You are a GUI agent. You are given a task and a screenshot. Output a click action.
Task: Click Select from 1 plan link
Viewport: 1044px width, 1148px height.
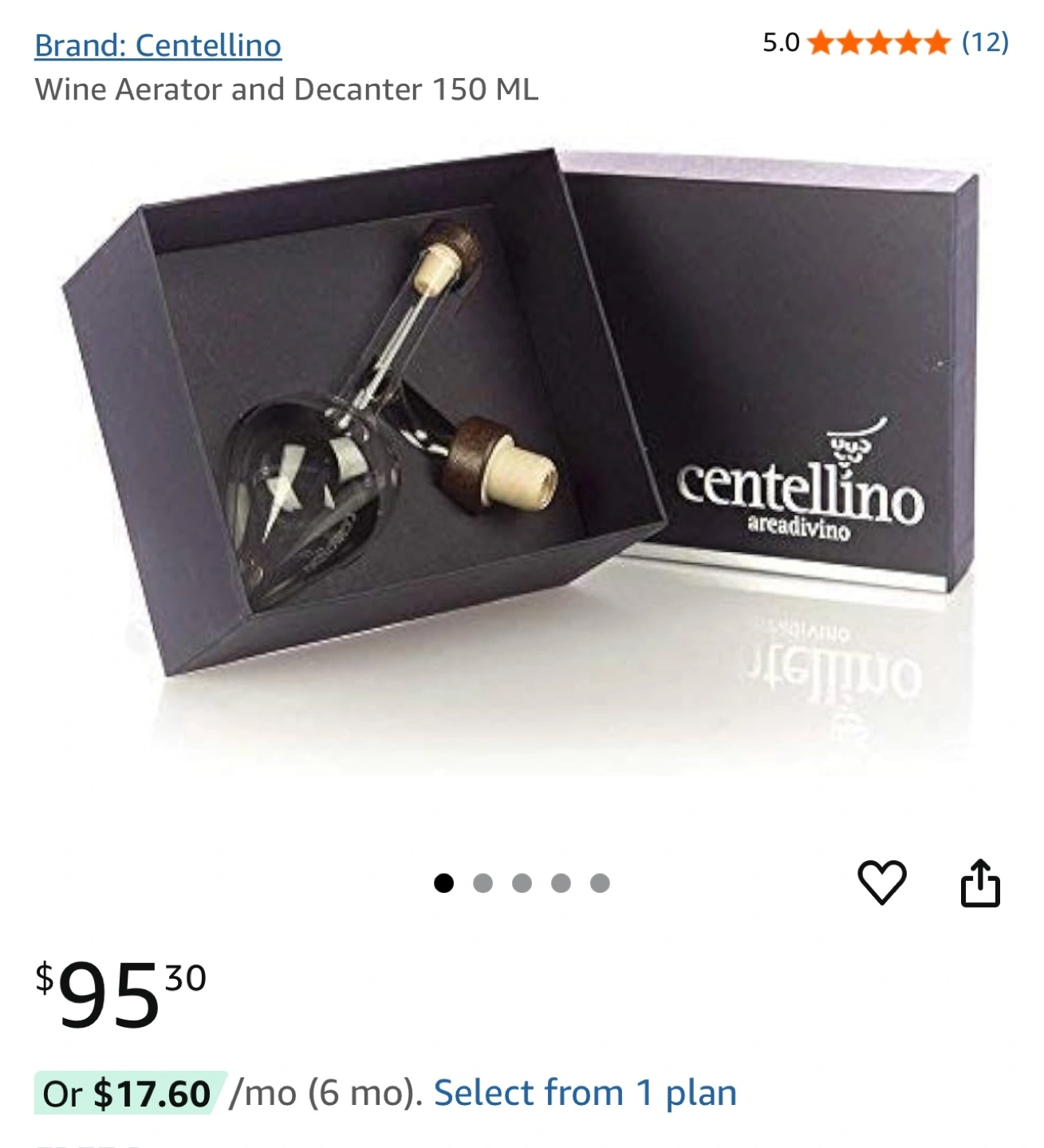click(585, 1092)
